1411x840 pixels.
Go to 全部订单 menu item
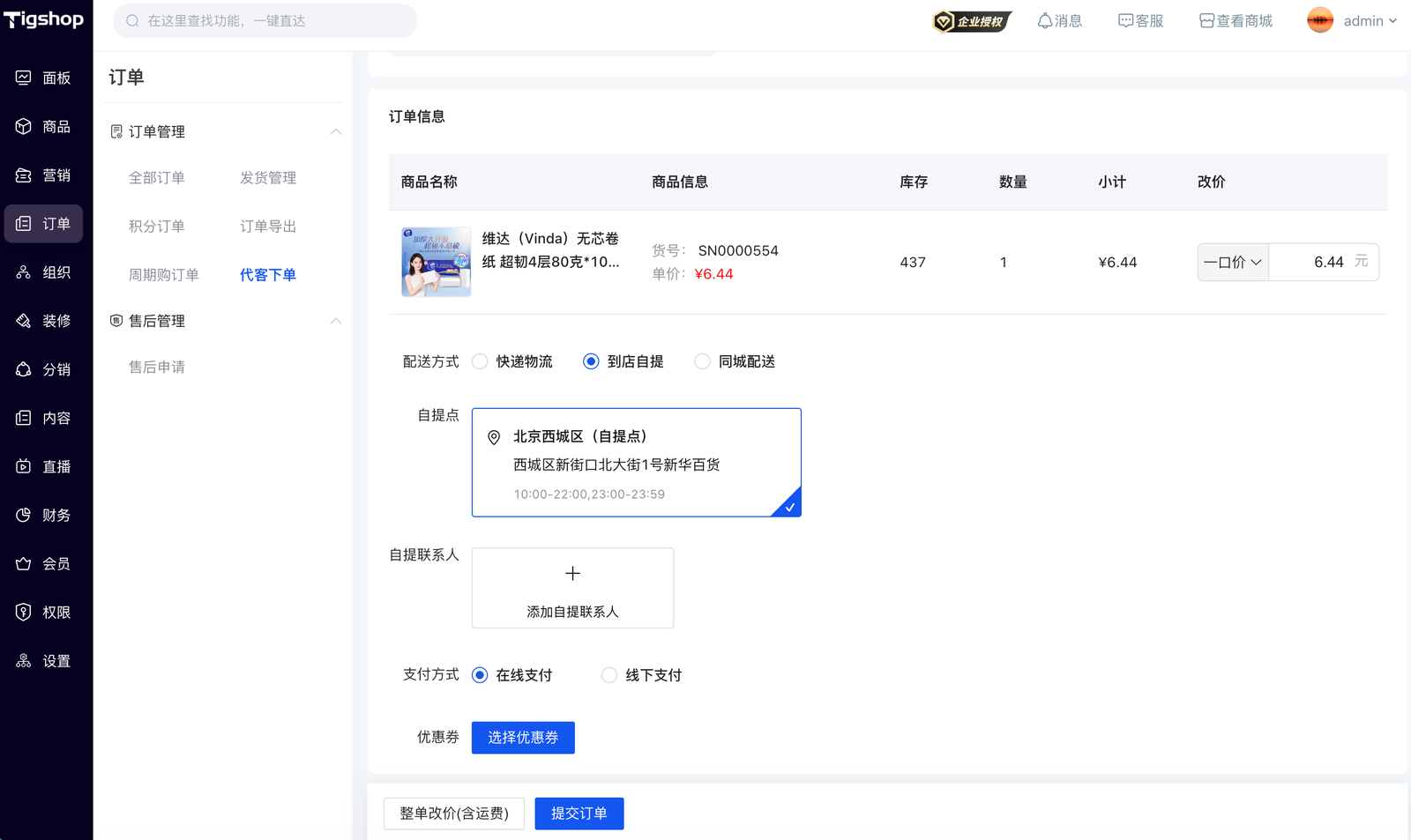157,178
